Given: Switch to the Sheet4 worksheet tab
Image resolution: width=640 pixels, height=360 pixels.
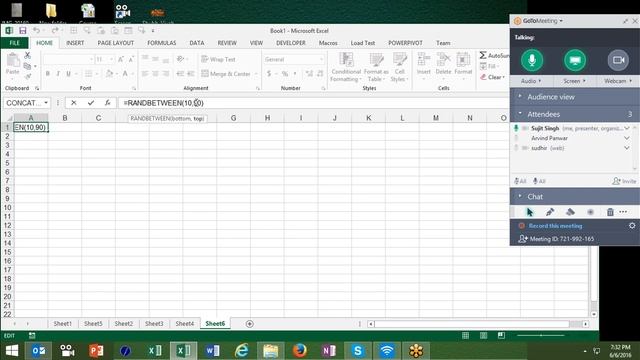Looking at the screenshot, I should coord(184,324).
